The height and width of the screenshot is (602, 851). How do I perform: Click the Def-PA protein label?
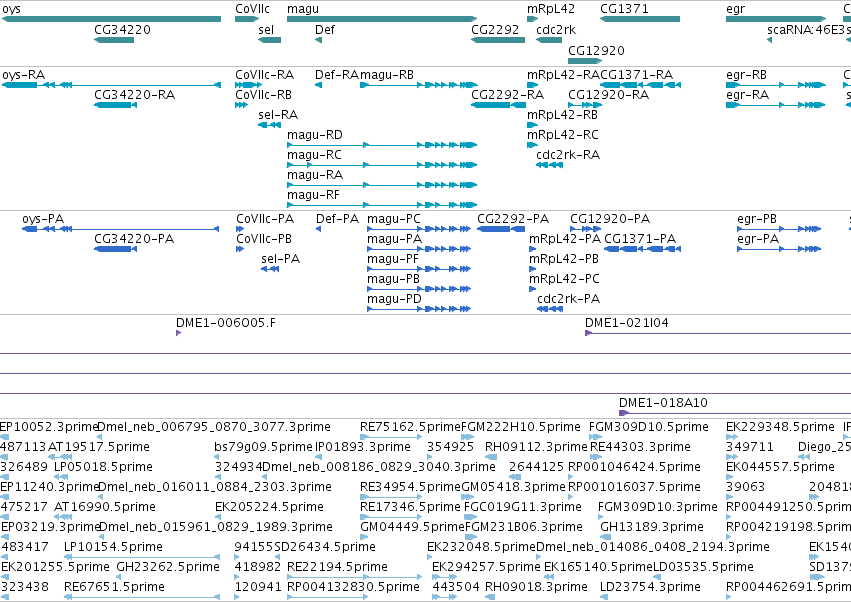point(338,219)
